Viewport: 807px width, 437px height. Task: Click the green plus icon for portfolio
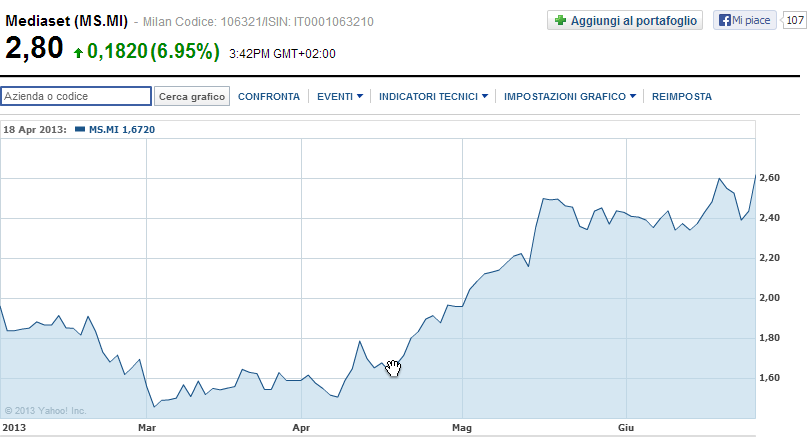(x=560, y=20)
